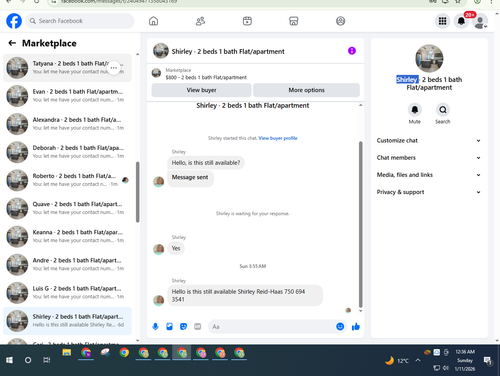Open the emoji picker smiley icon

[340, 327]
